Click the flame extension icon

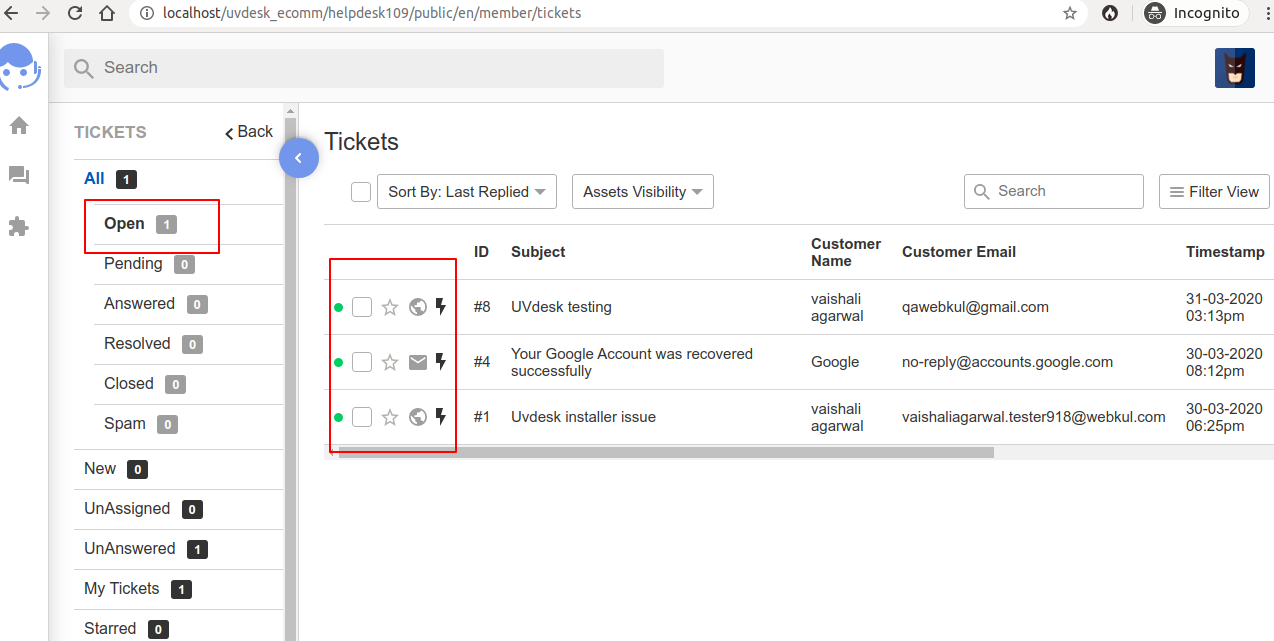[1110, 13]
